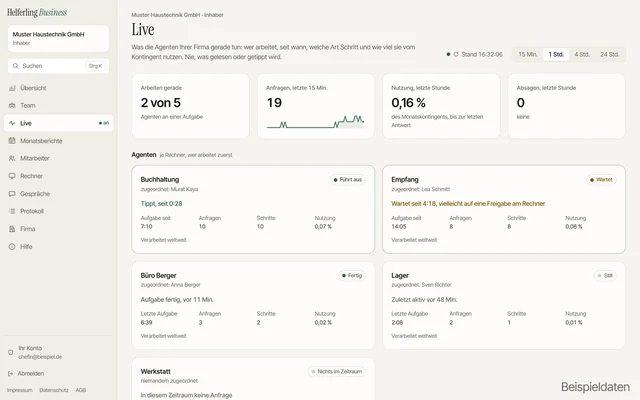
Task: Open the Protokoll page
Action: coord(58,211)
